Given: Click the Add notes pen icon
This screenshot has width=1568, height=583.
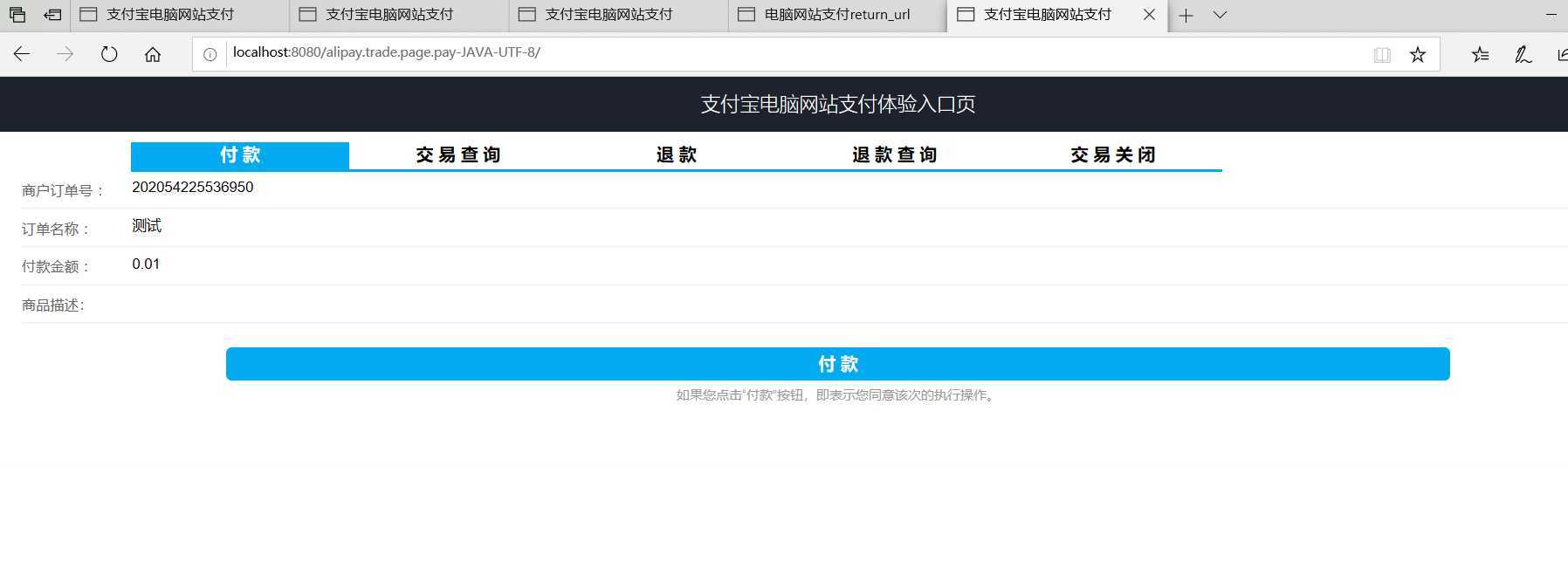Looking at the screenshot, I should [x=1523, y=55].
